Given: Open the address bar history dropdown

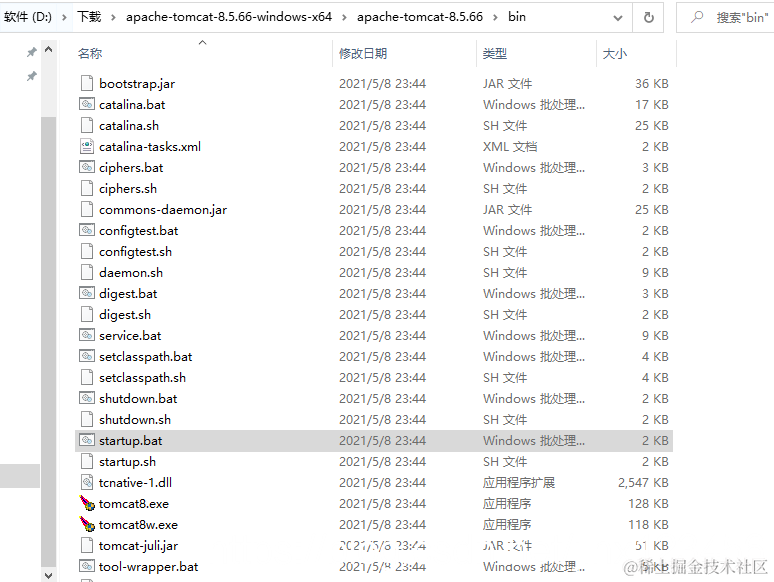Looking at the screenshot, I should [618, 18].
